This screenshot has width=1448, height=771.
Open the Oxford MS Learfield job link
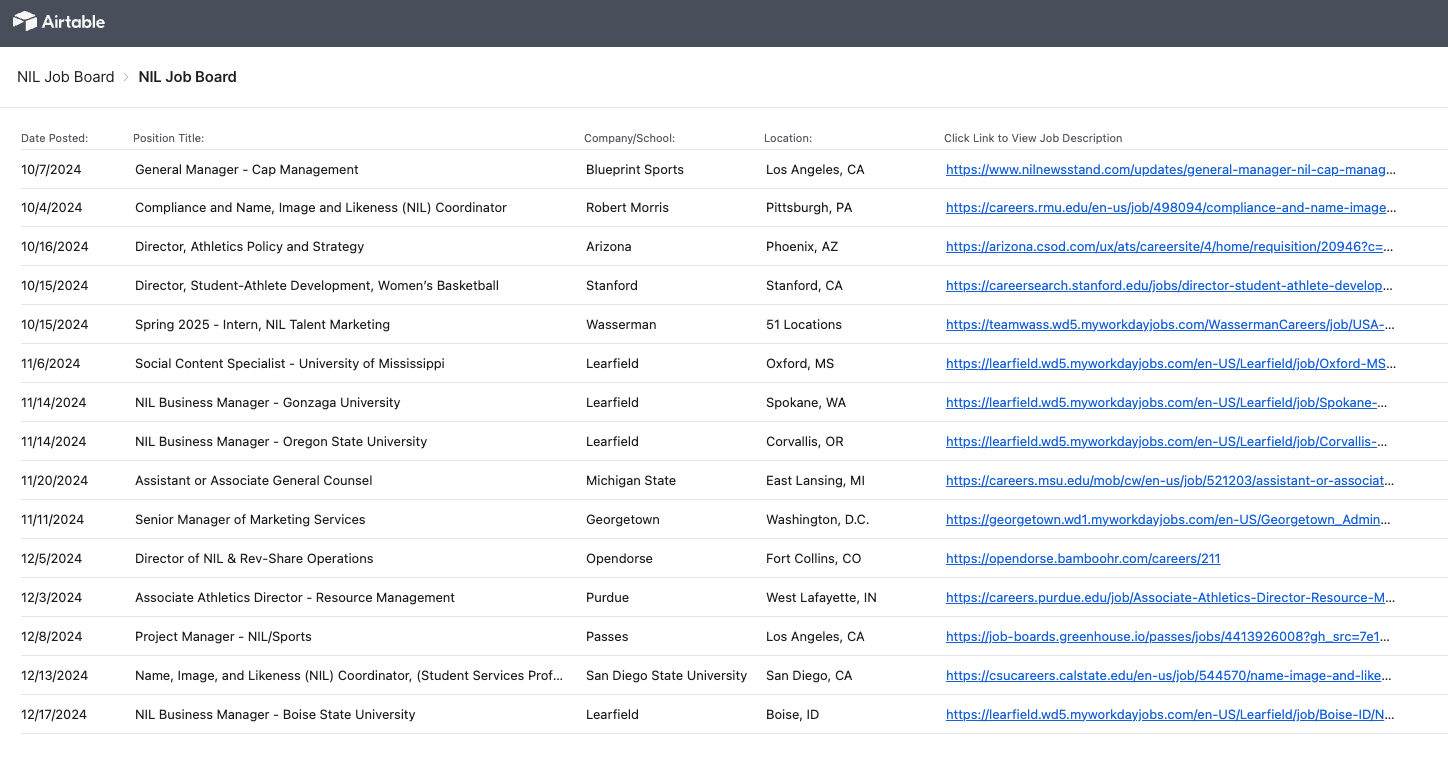(x=1168, y=363)
